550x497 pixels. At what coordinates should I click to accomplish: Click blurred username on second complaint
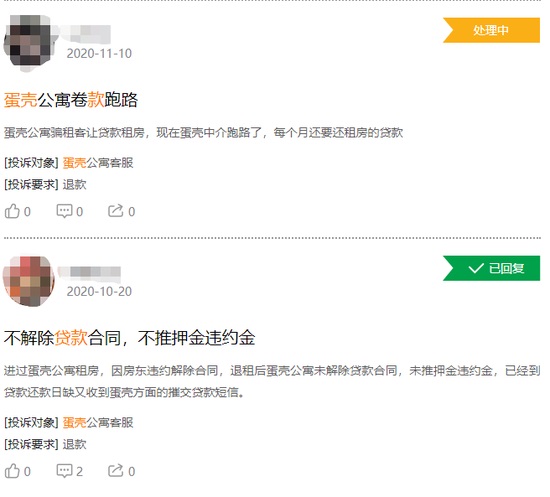point(89,272)
